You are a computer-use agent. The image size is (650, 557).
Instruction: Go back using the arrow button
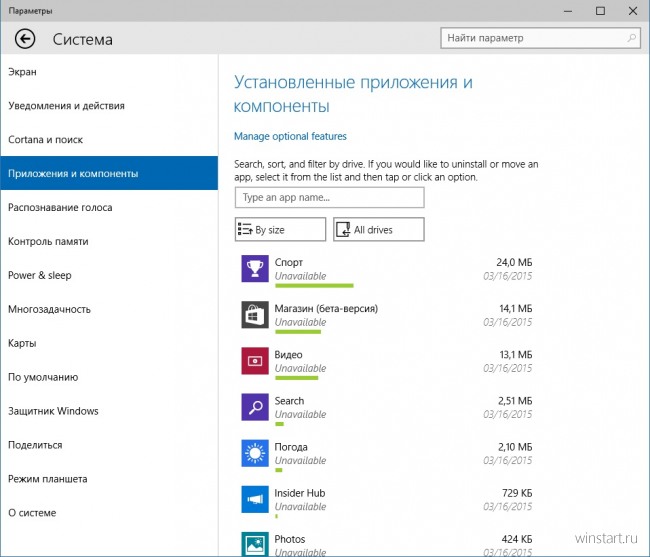tap(25, 39)
